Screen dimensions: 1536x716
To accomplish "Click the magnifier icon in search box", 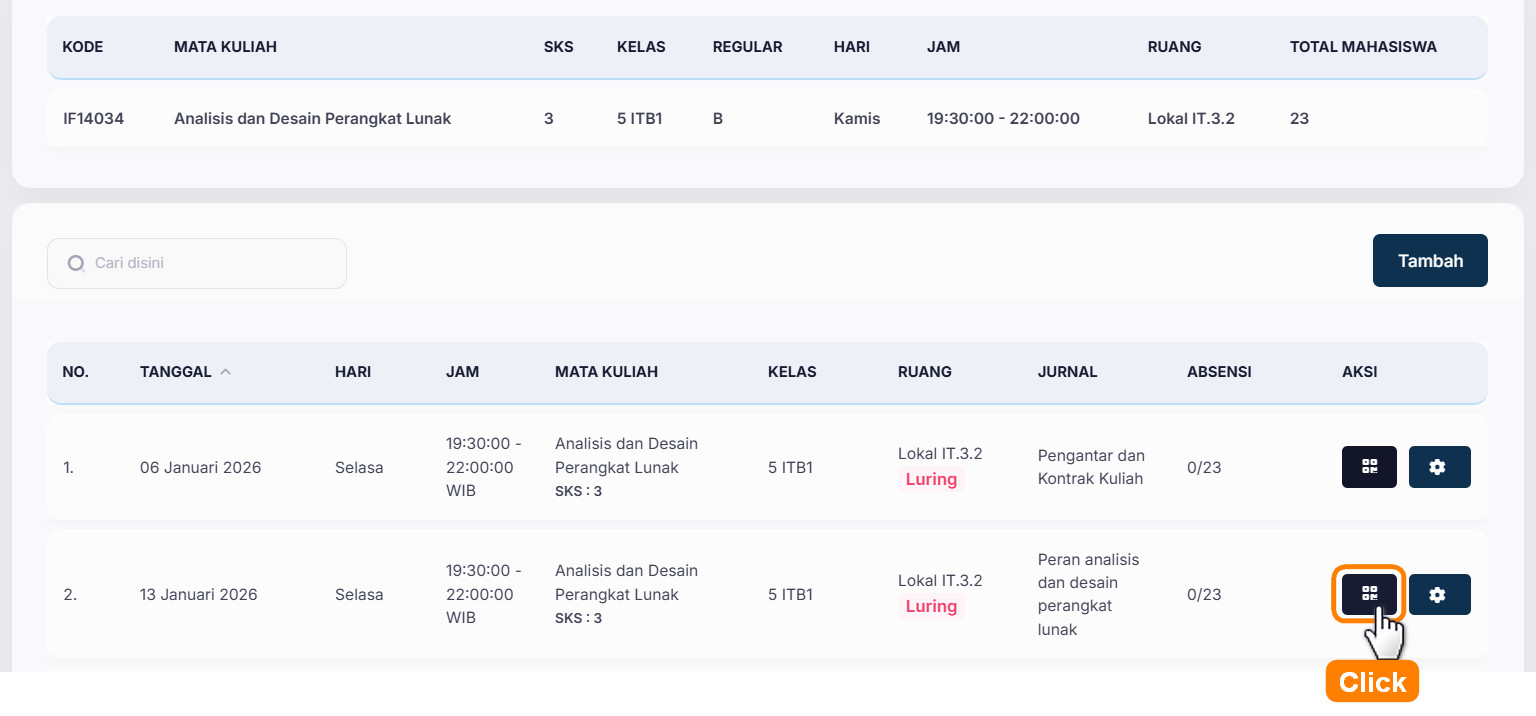I will click(x=76, y=263).
